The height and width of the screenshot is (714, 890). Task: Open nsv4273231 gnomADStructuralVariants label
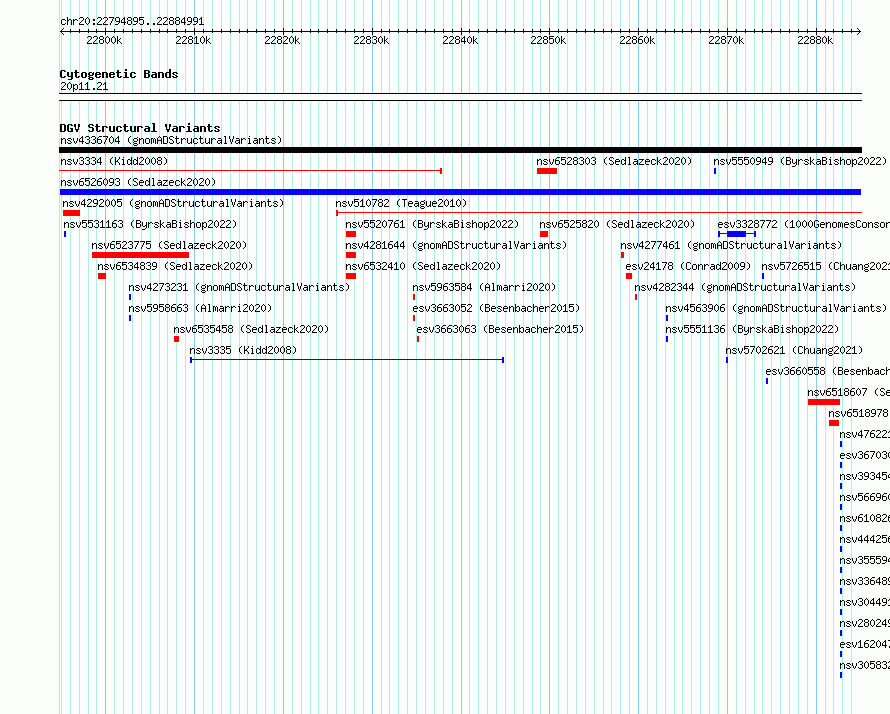(239, 287)
